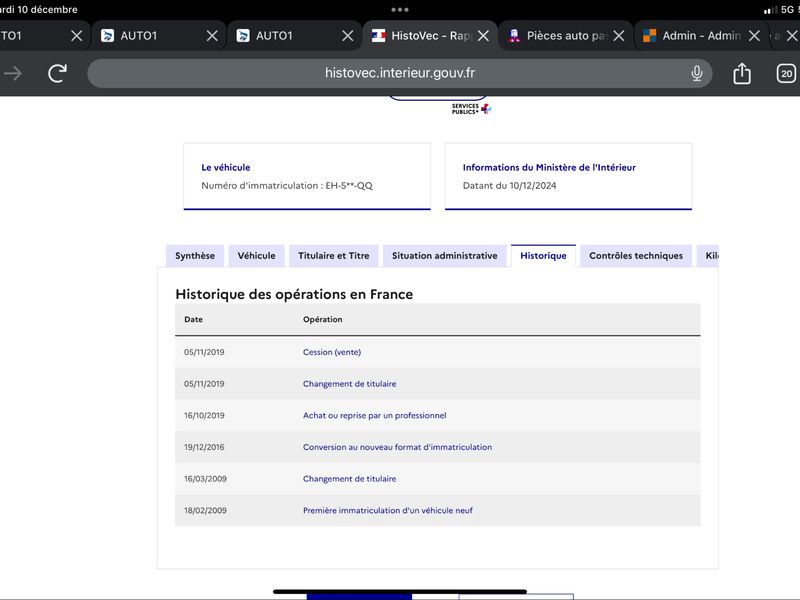Click the Cession (vente) operation

(x=332, y=352)
